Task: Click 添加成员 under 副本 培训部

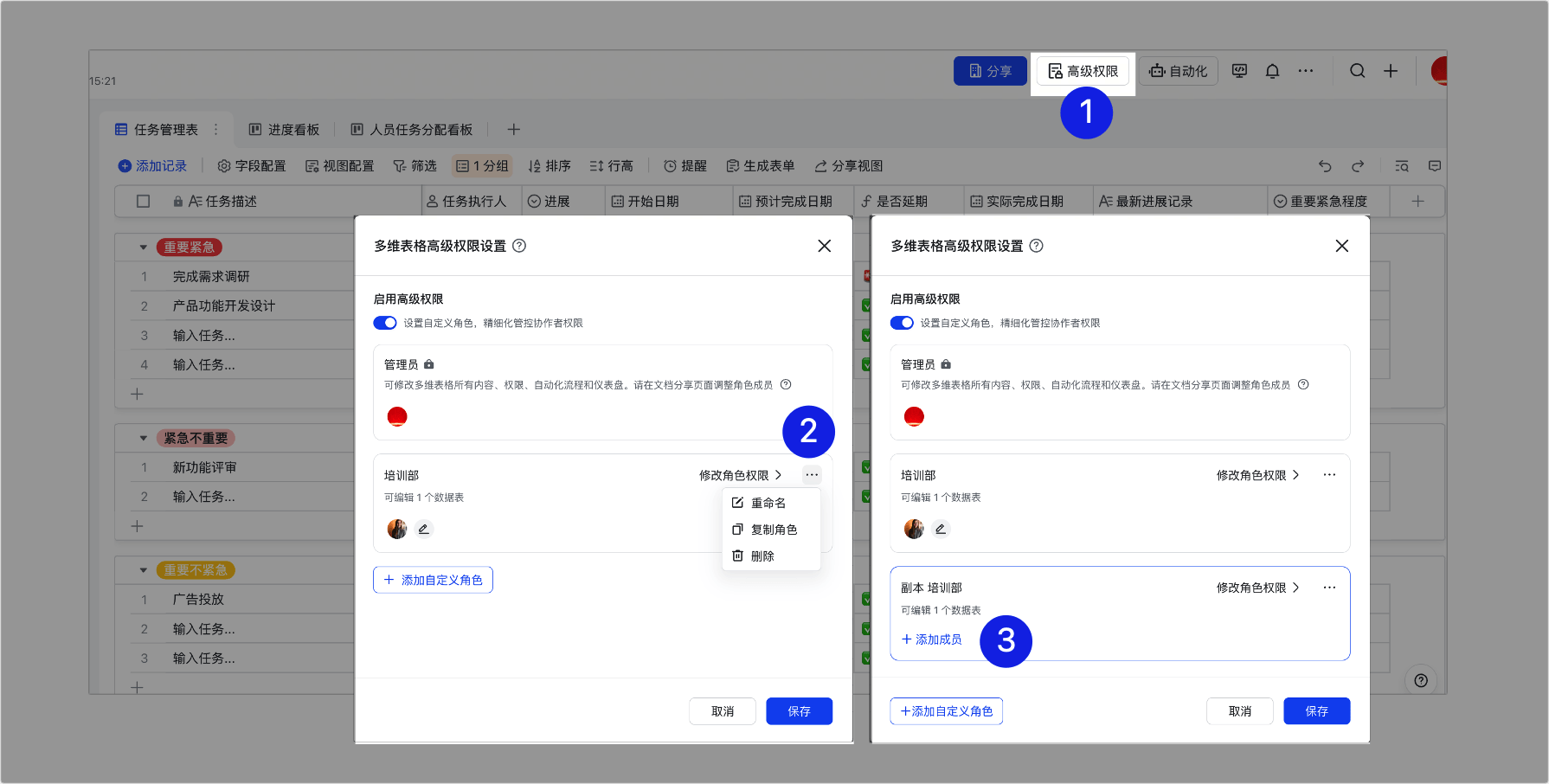Action: click(x=932, y=639)
